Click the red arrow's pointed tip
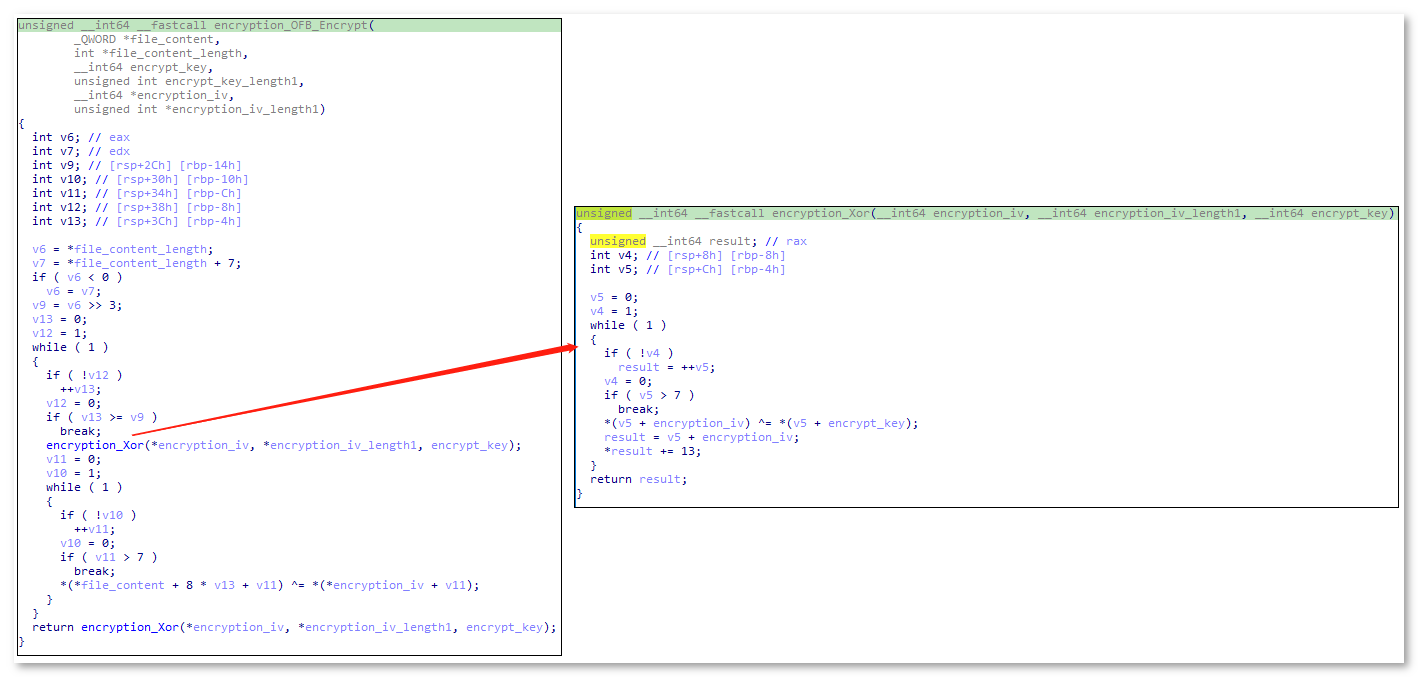 [575, 346]
